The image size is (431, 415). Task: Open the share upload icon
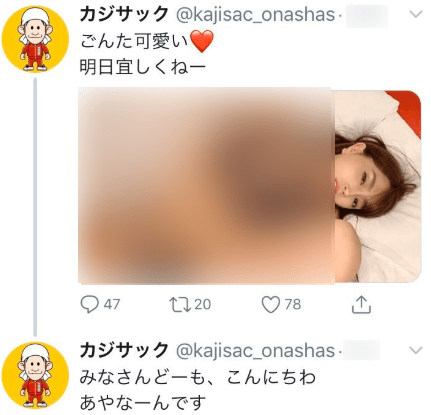pos(361,304)
